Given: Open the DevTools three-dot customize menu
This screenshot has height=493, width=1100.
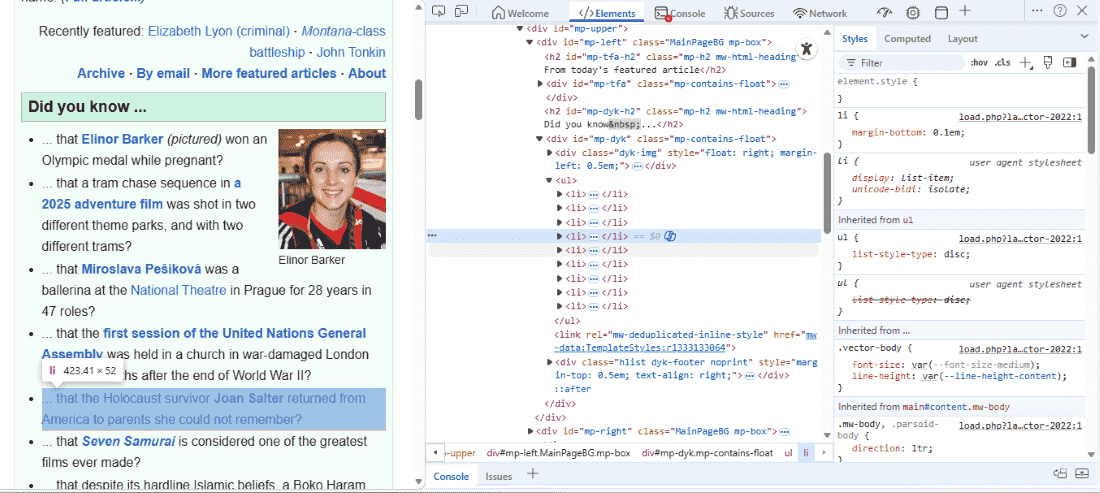Looking at the screenshot, I should 1037,11.
